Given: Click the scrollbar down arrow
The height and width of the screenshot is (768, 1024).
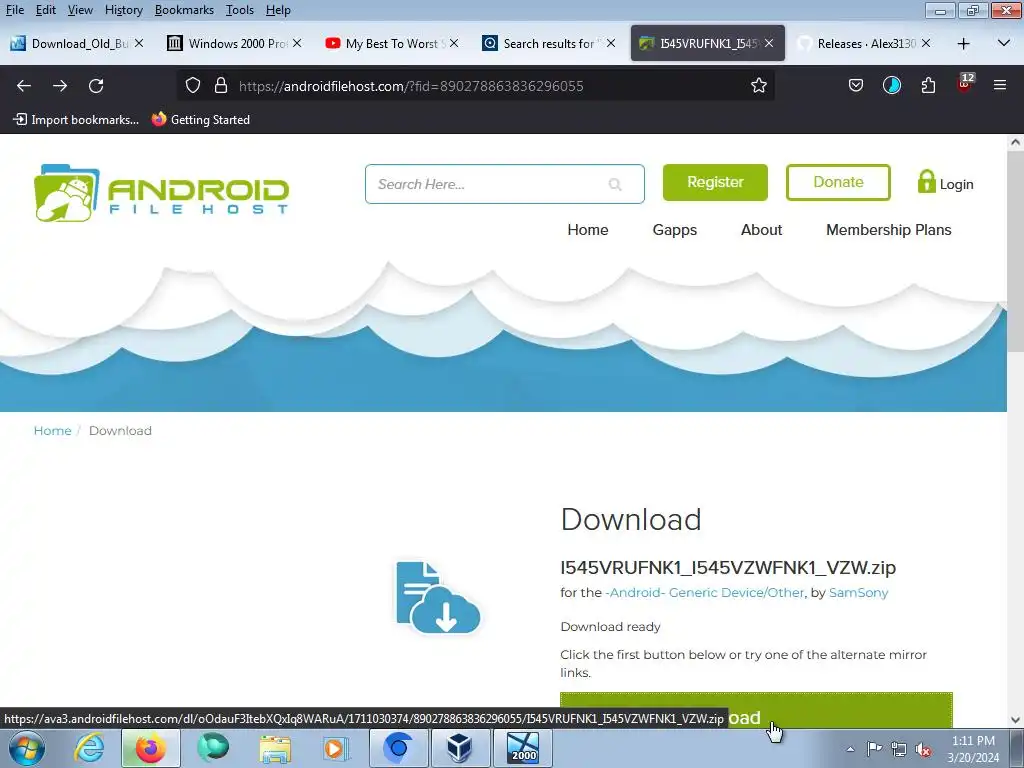Looking at the screenshot, I should tap(1015, 720).
